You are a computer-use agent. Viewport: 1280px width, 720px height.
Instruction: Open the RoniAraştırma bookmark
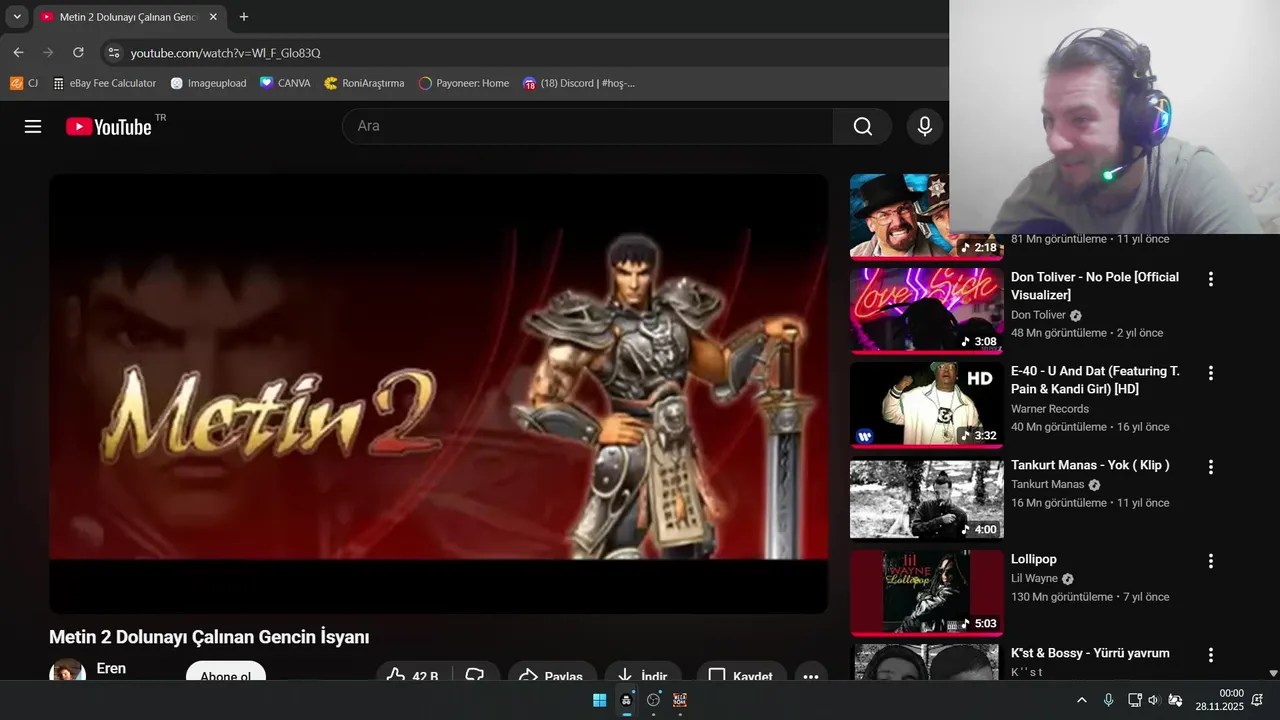364,83
